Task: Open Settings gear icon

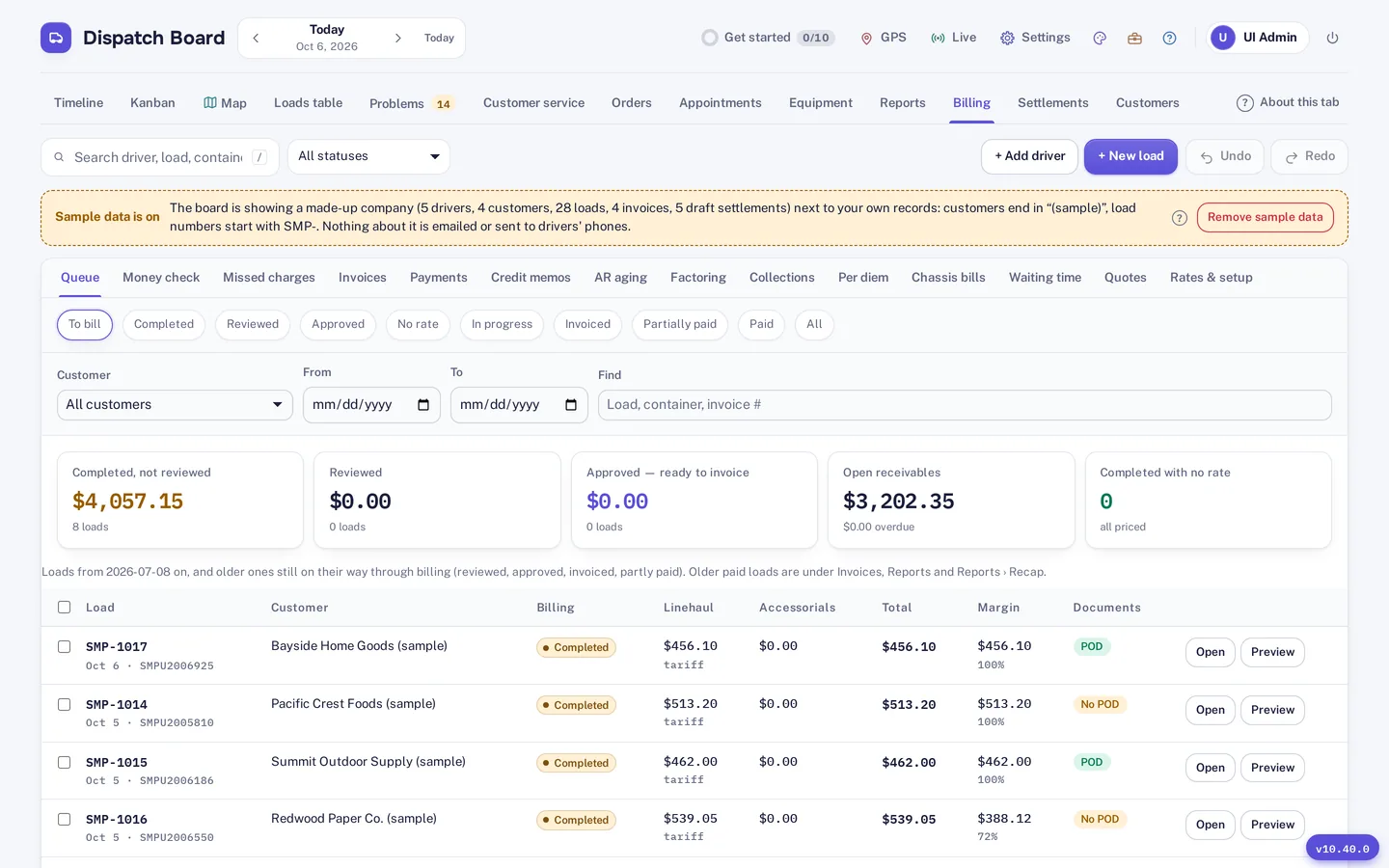Action: point(1007,39)
